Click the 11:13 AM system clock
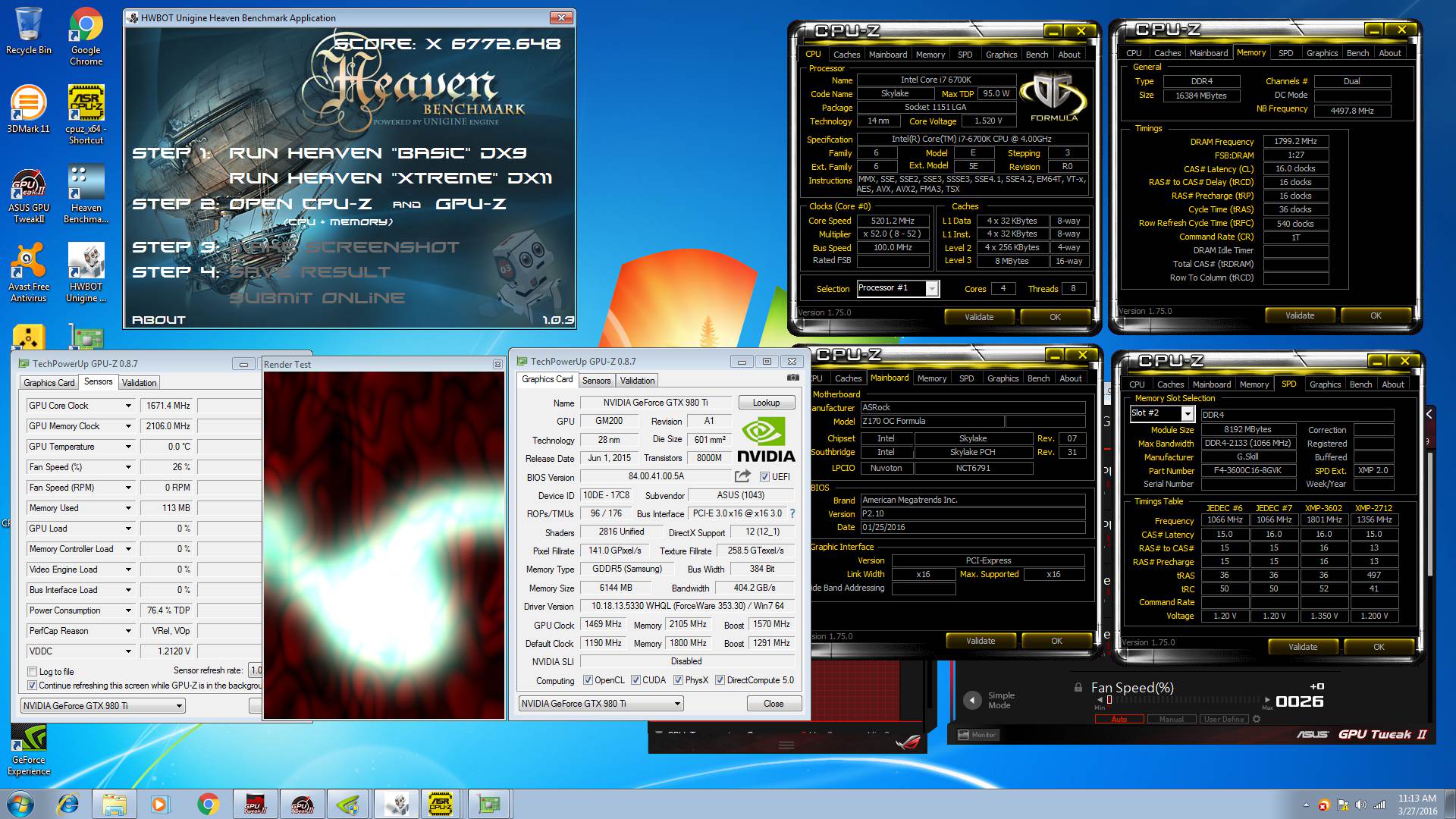The image size is (1456, 819). click(x=1417, y=799)
